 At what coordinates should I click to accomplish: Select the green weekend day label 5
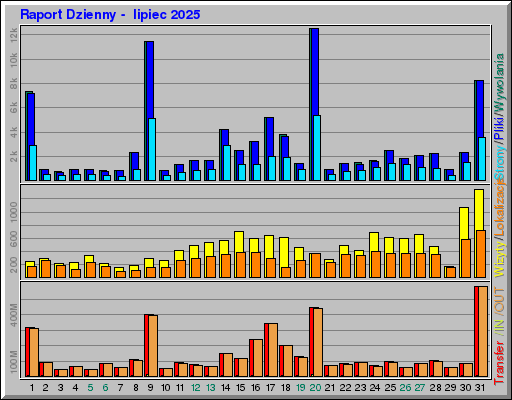91,388
